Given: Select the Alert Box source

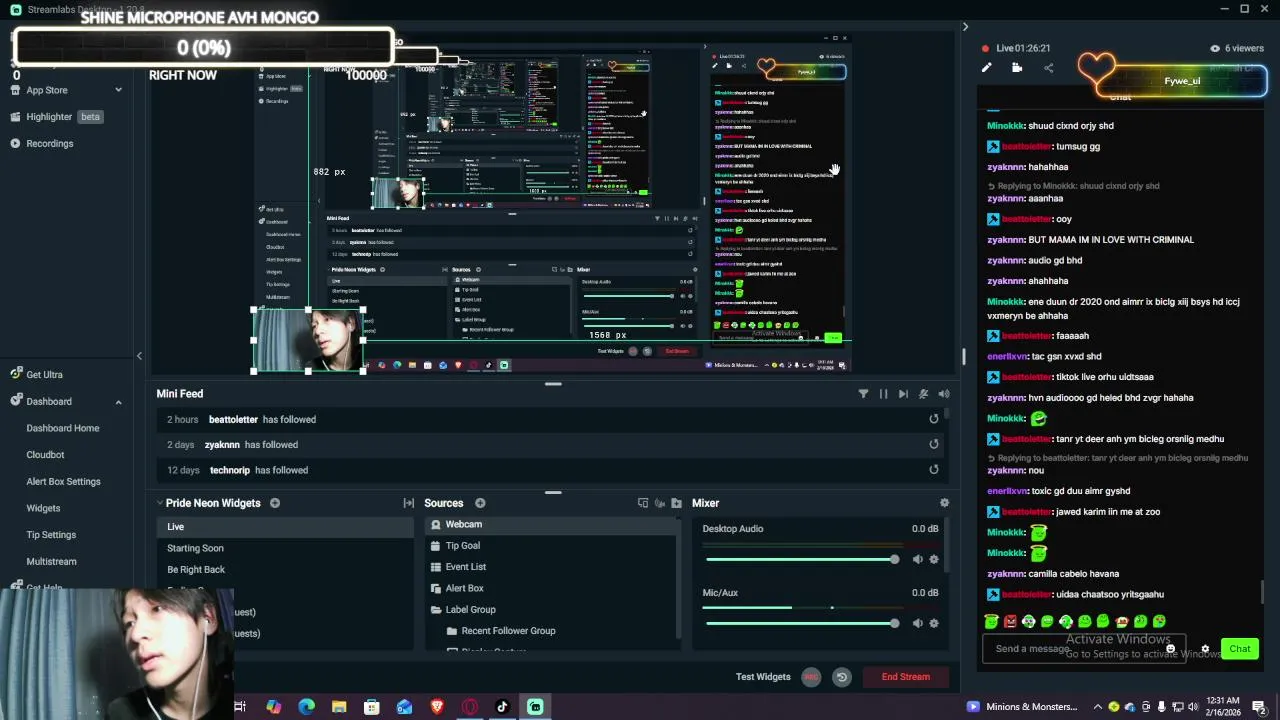Looking at the screenshot, I should point(550,588).
